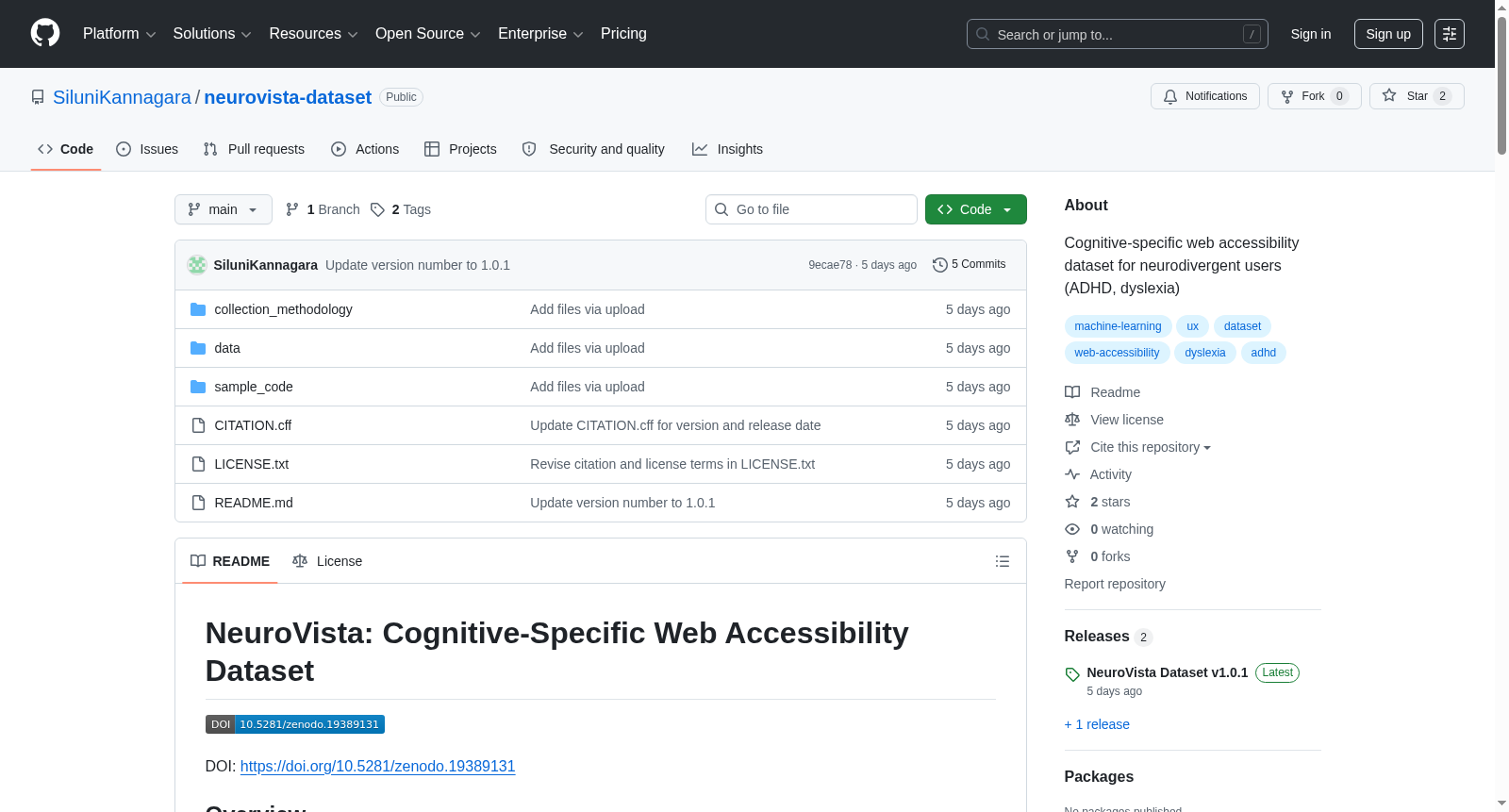Open the Security and quality tab
Screen dimensions: 1509x812
tap(593, 149)
